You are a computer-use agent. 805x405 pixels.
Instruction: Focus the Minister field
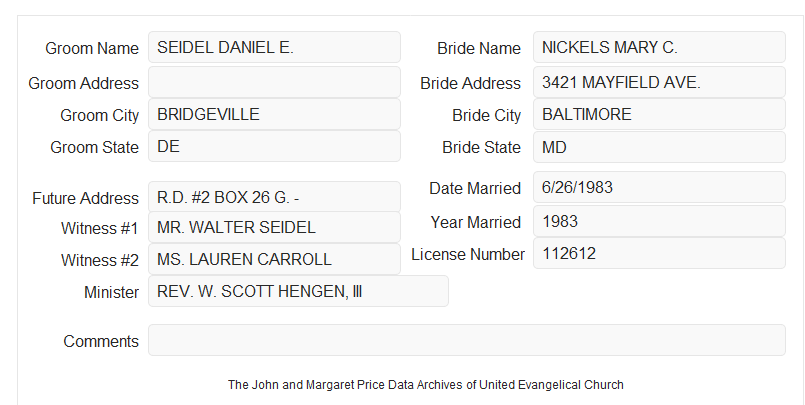298,291
